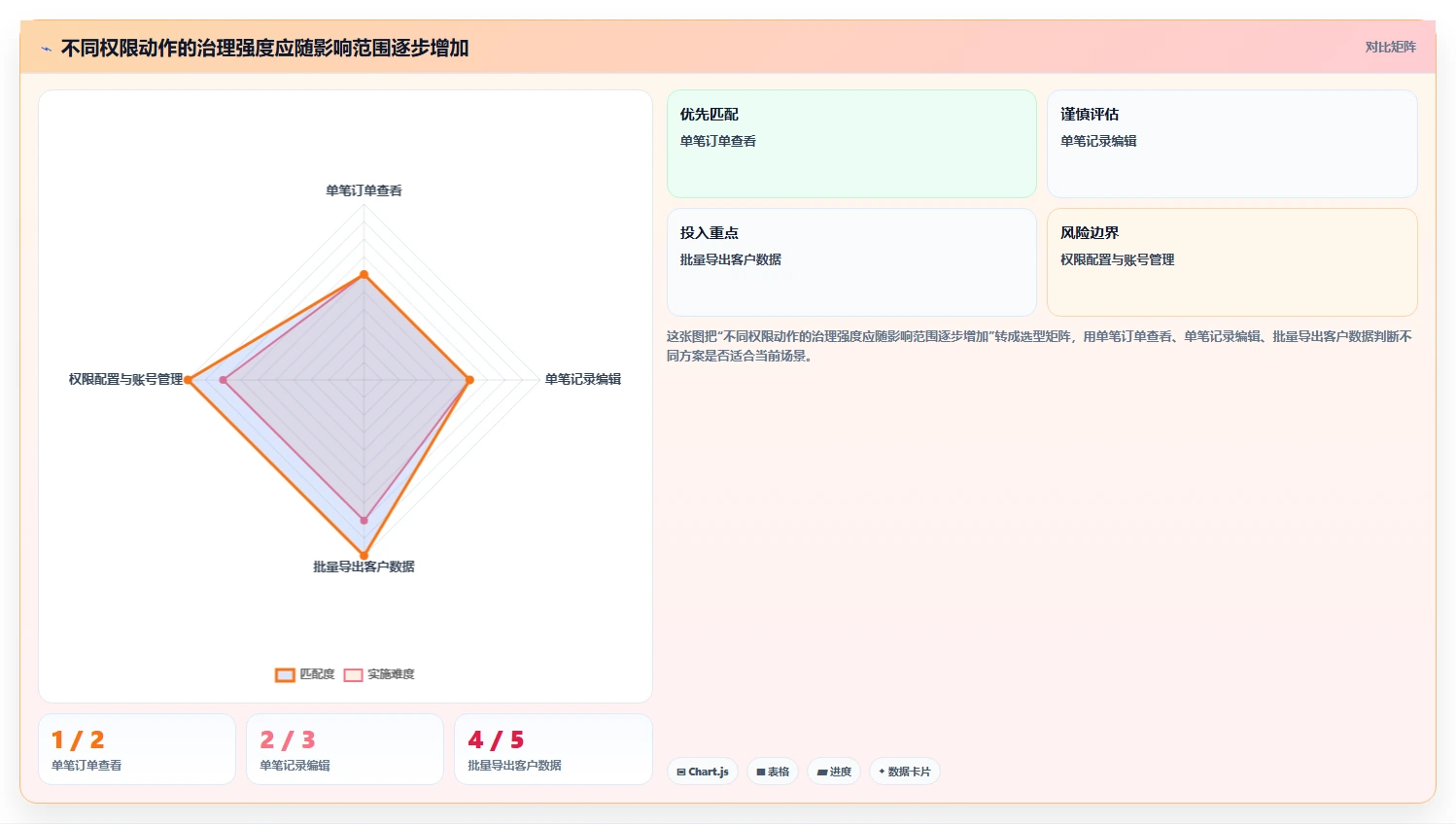Click the orange data point at 批量导出客户数据
Viewport: 1456px width, 824px height.
point(364,556)
